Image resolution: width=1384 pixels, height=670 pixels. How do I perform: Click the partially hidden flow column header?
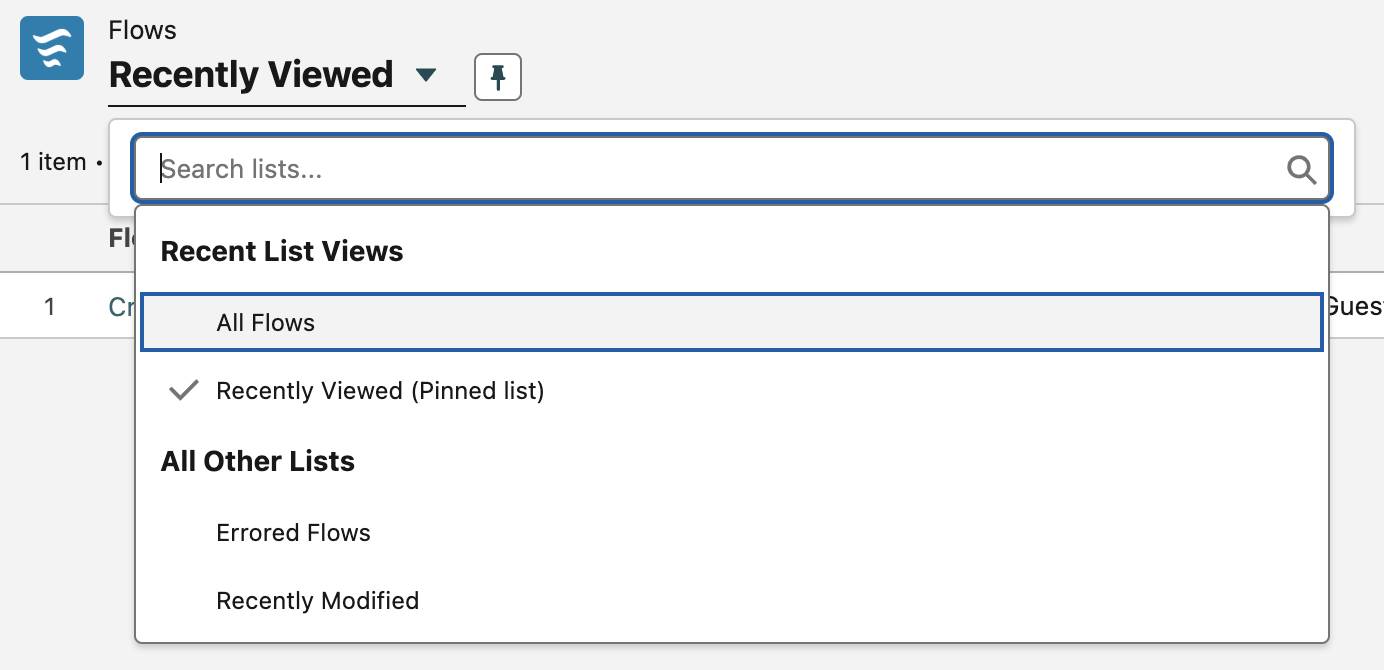(121, 238)
